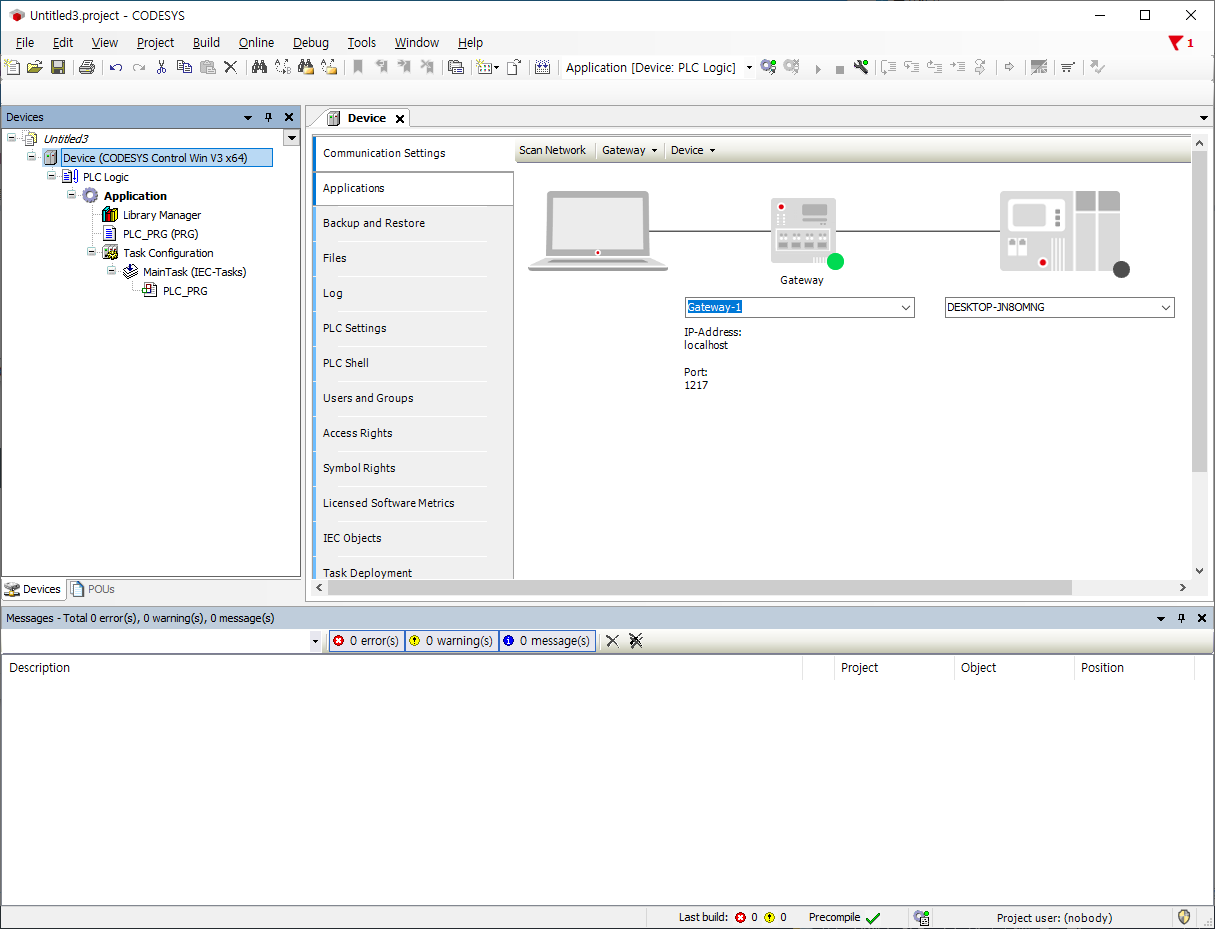Click the Undo arrow icon

(x=116, y=67)
